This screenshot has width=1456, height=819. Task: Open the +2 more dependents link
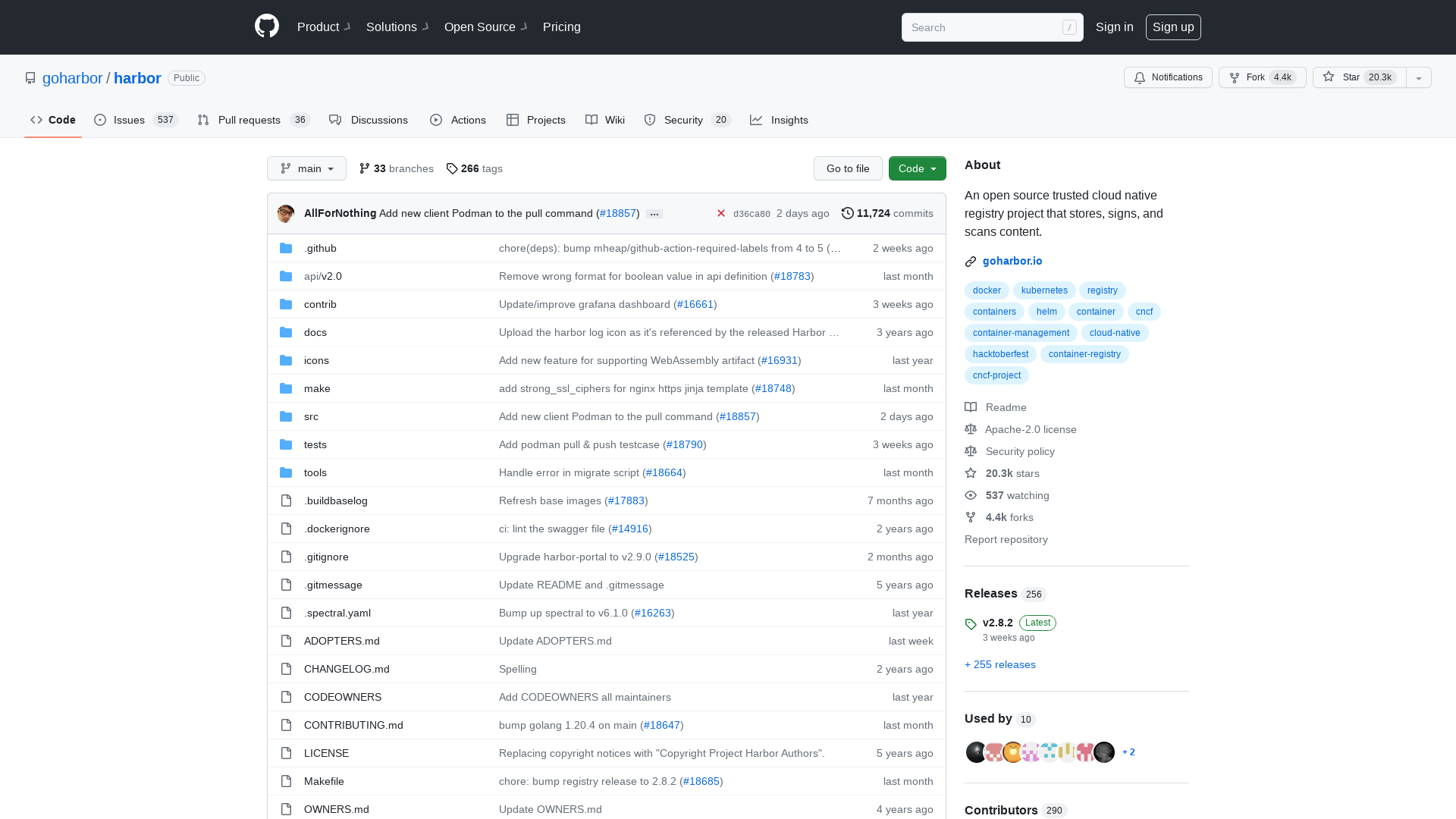click(x=1128, y=752)
